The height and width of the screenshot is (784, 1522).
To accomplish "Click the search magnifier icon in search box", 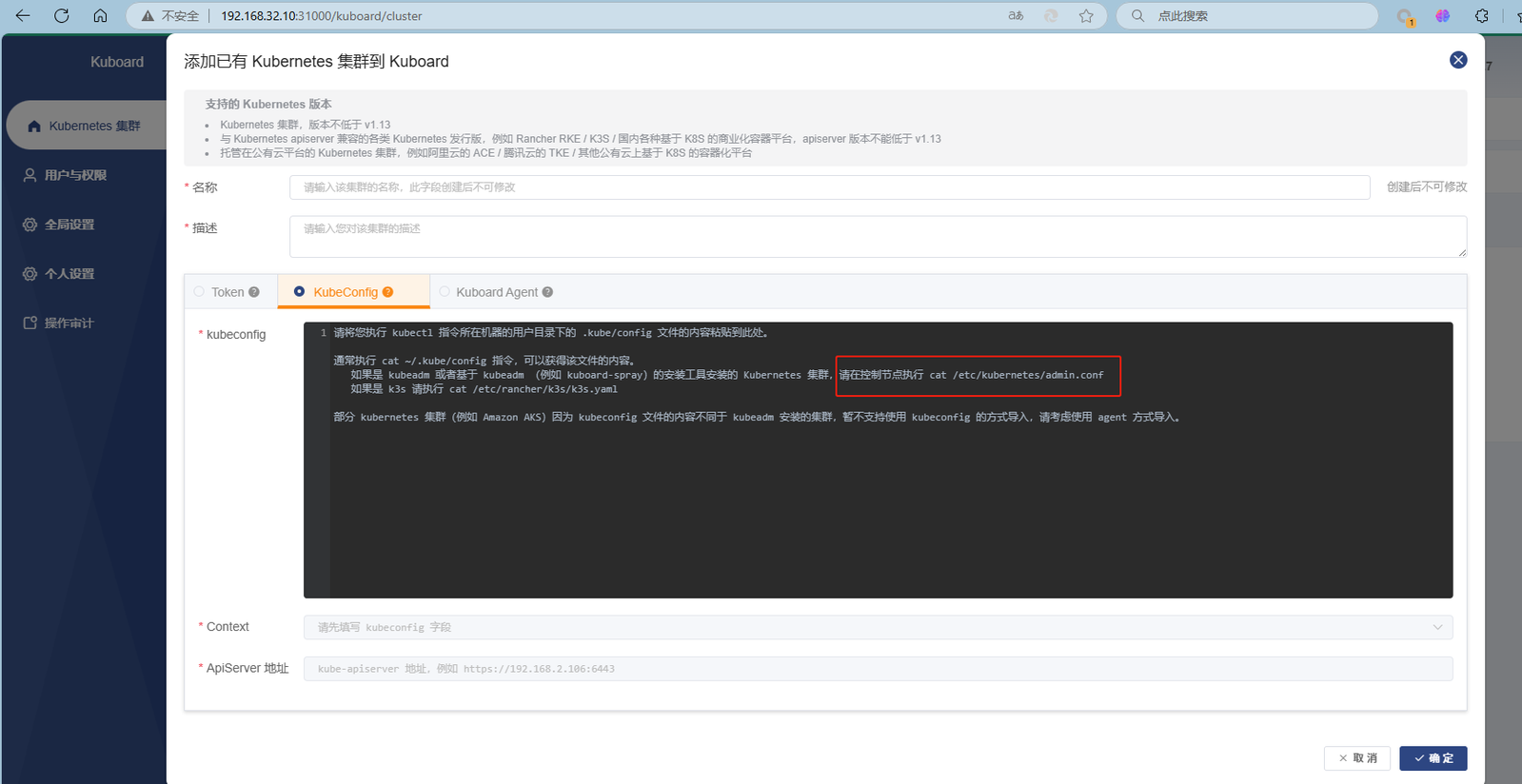I will point(1137,16).
